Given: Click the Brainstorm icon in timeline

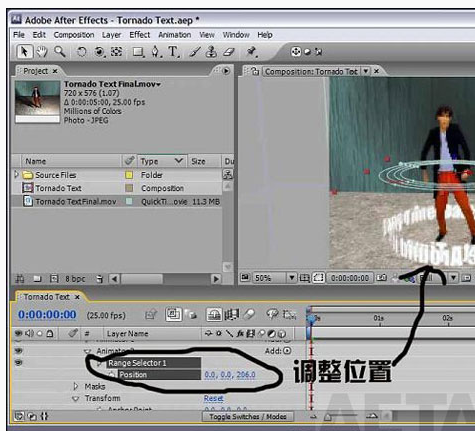Looking at the screenshot, I should coord(272,314).
